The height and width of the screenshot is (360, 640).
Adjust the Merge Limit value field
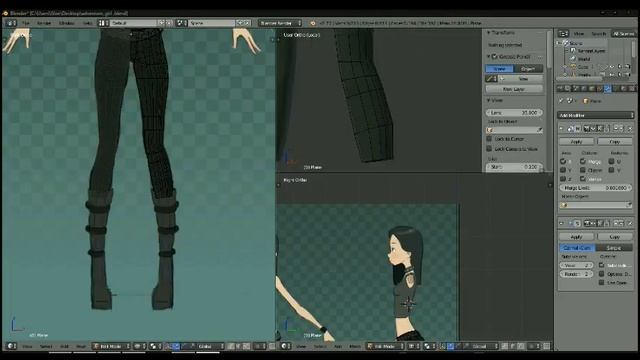(x=595, y=188)
